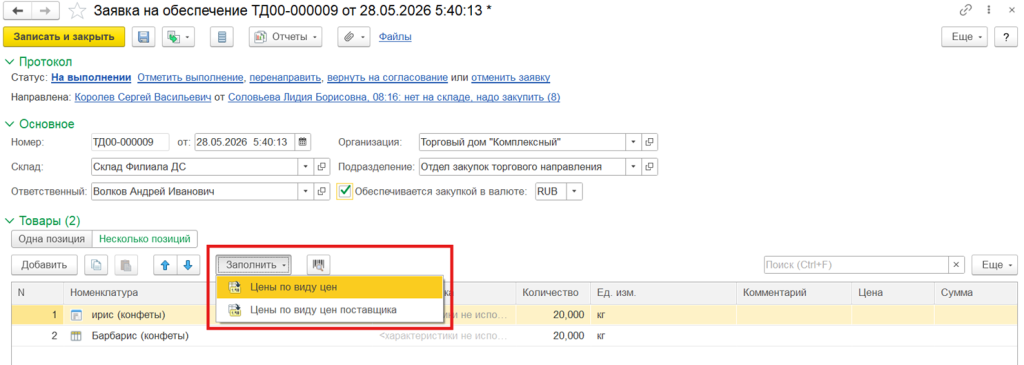The height and width of the screenshot is (365, 1024).
Task: Click the На выполнении status link
Action: 92,78
